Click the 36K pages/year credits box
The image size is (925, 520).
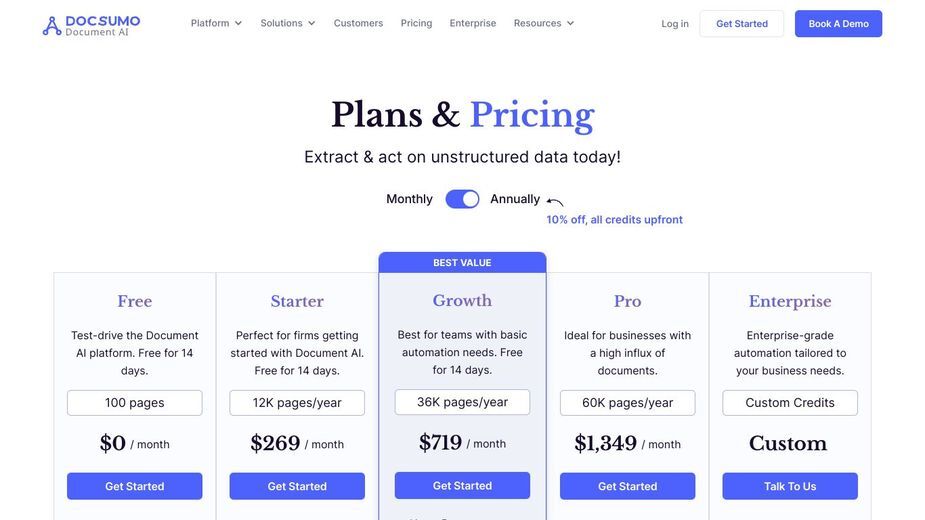tap(462, 402)
